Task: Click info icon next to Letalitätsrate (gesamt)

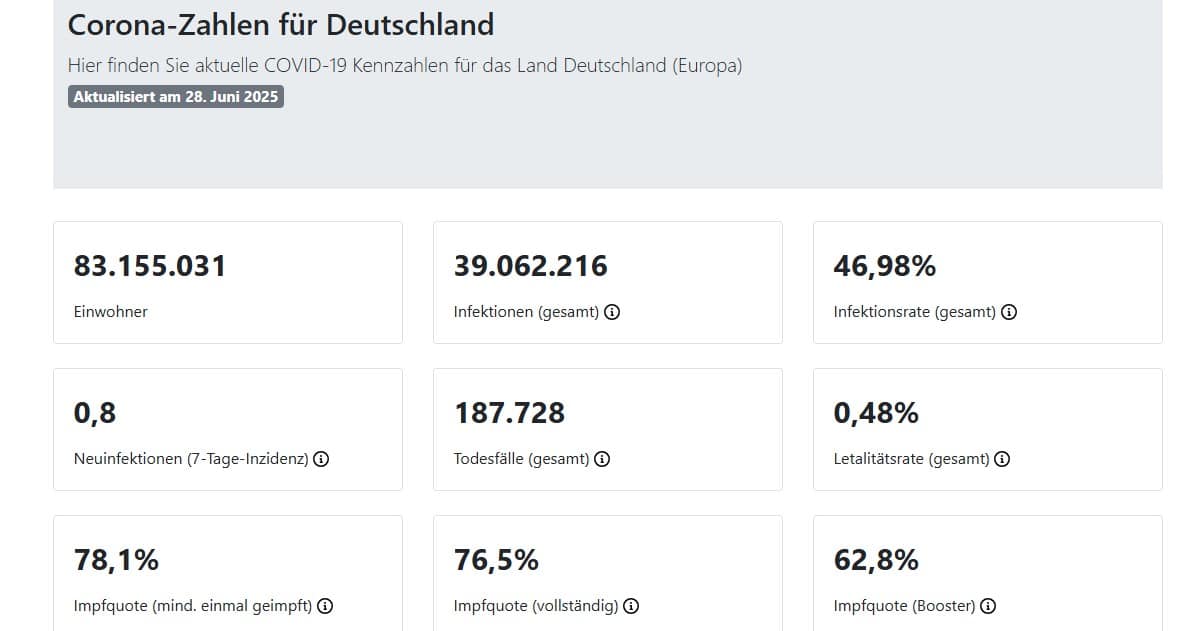Action: coord(1002,459)
